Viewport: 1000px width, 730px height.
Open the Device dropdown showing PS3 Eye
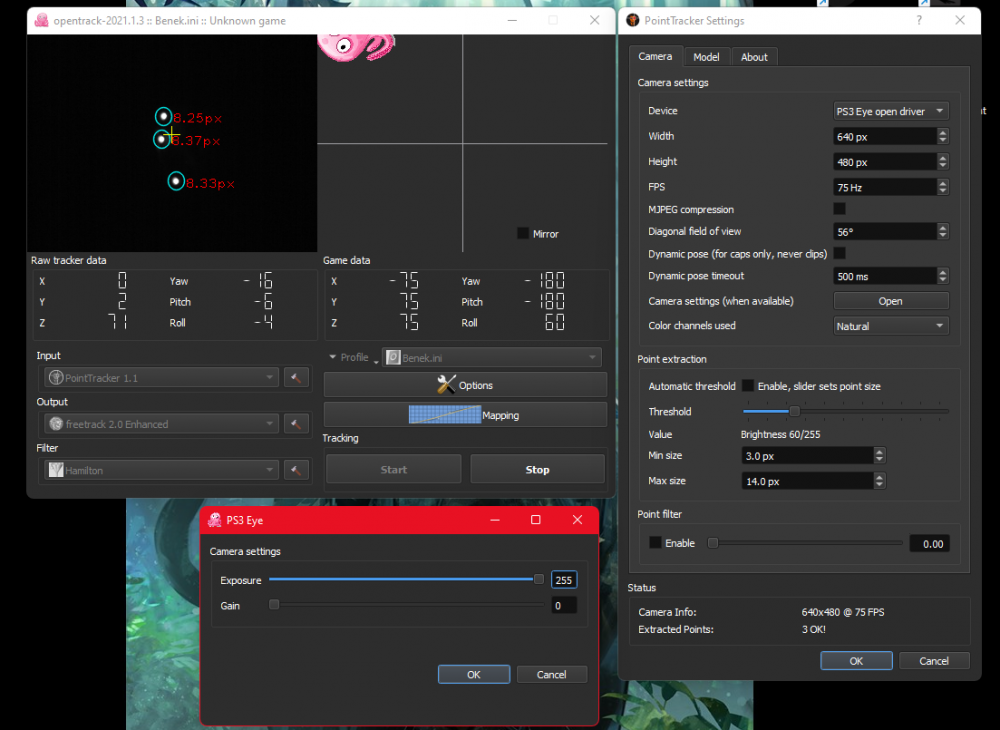(x=891, y=111)
